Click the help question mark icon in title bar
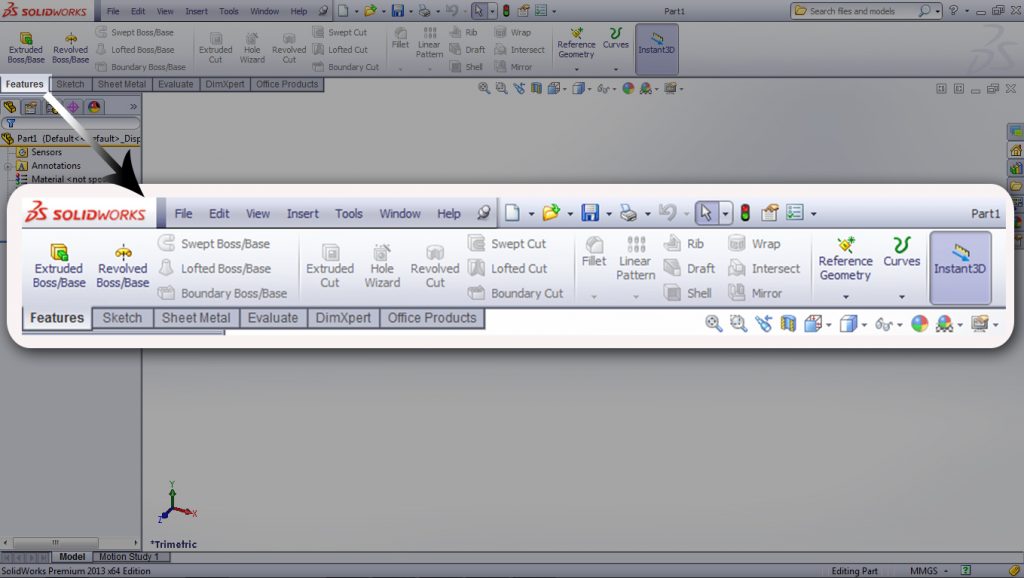 (953, 10)
